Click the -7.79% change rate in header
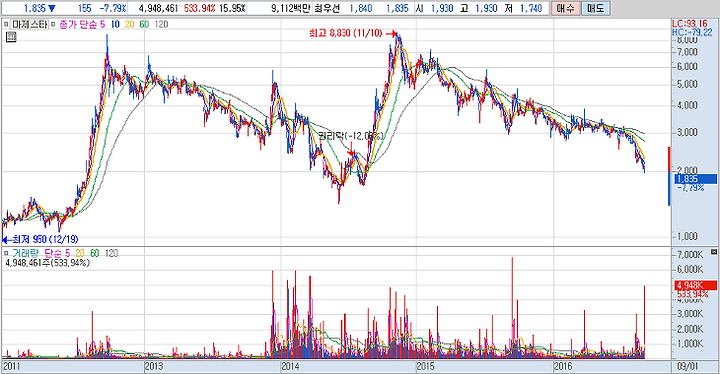 pyautogui.click(x=113, y=8)
